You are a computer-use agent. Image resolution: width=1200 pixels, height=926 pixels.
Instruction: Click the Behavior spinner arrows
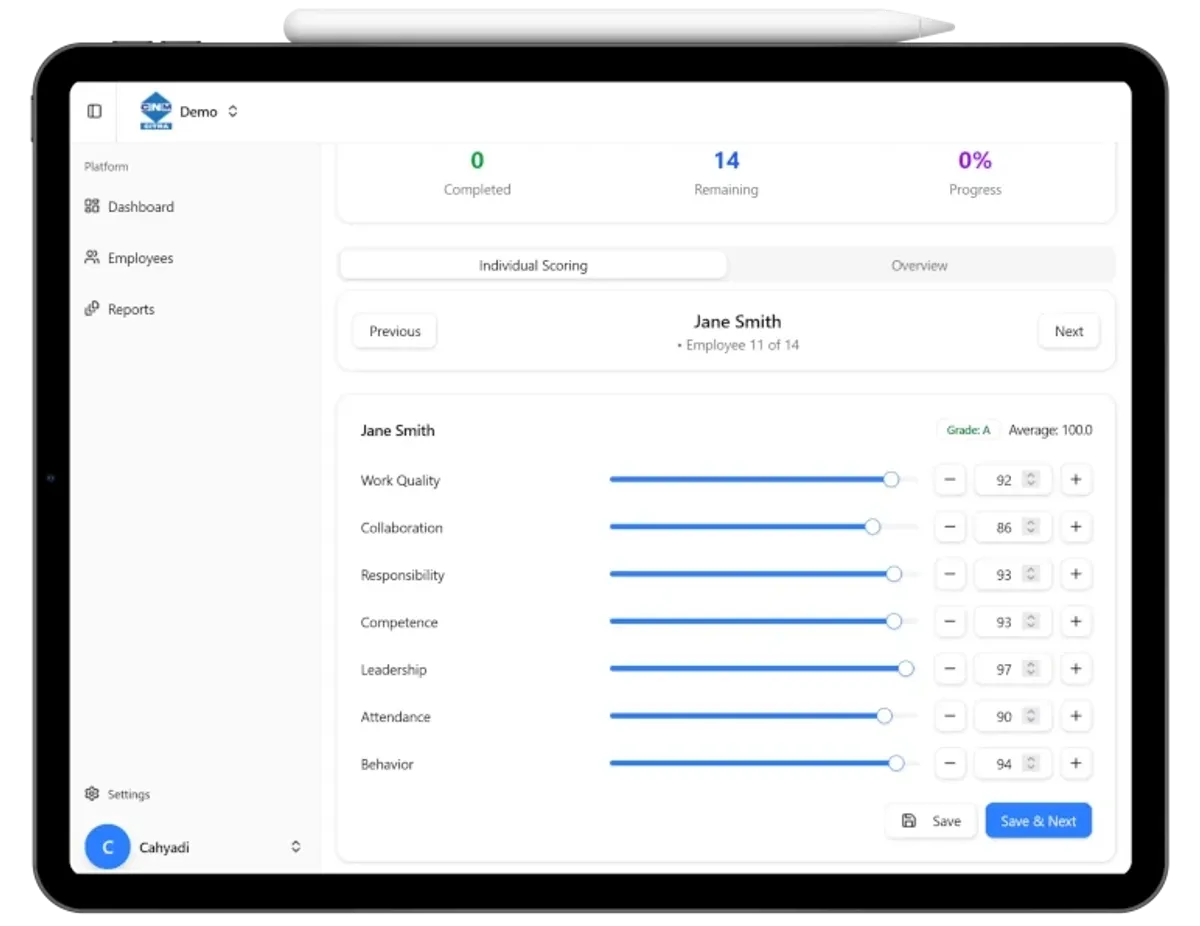[x=1031, y=763]
